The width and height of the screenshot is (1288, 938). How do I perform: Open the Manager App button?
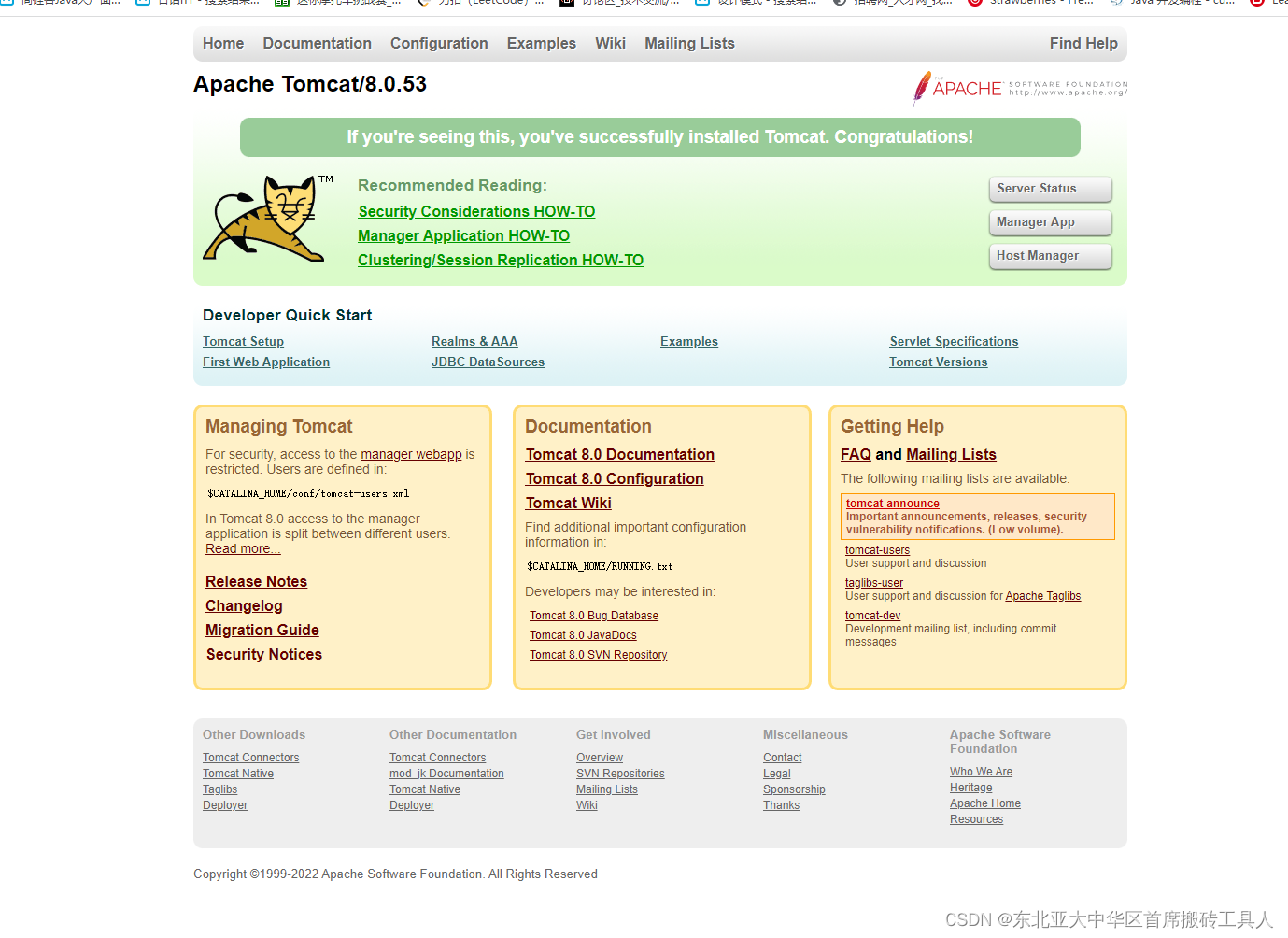point(1050,222)
